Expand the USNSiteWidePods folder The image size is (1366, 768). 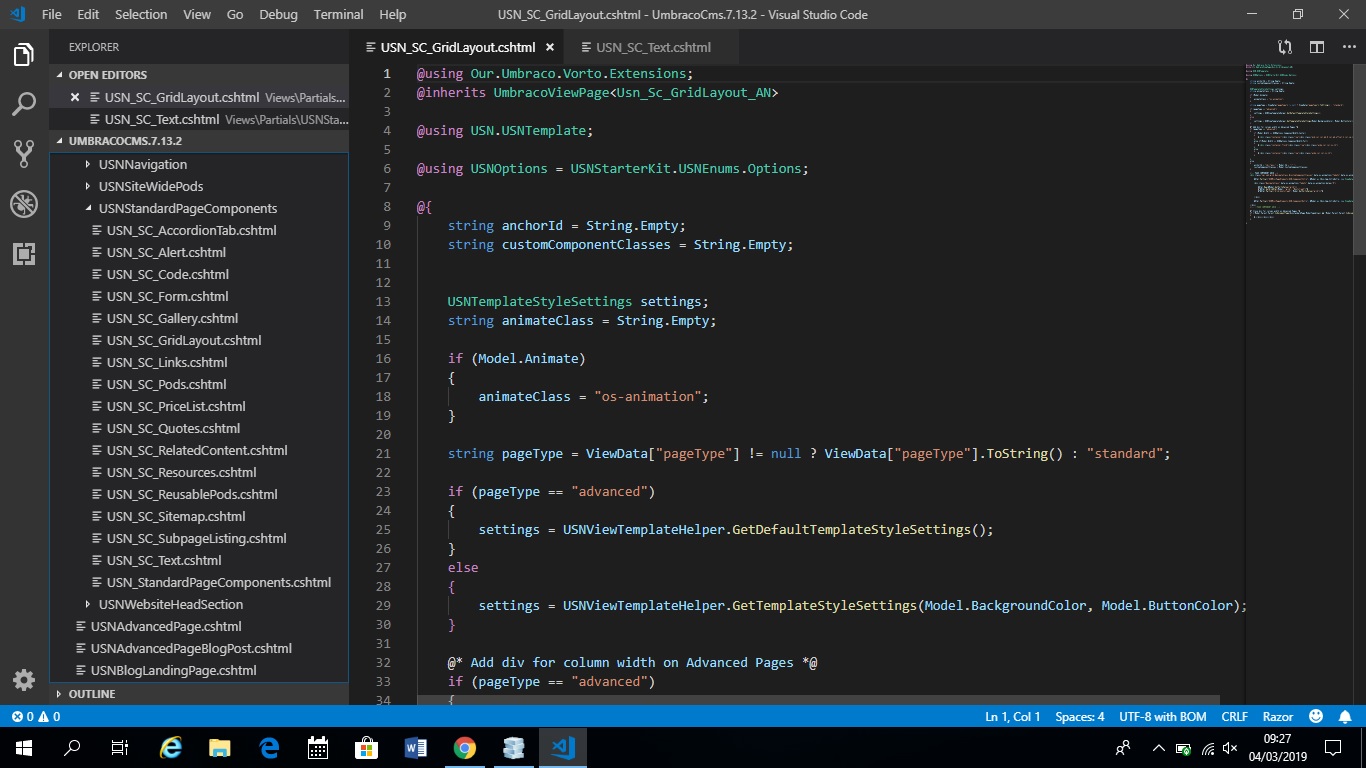pyautogui.click(x=150, y=186)
